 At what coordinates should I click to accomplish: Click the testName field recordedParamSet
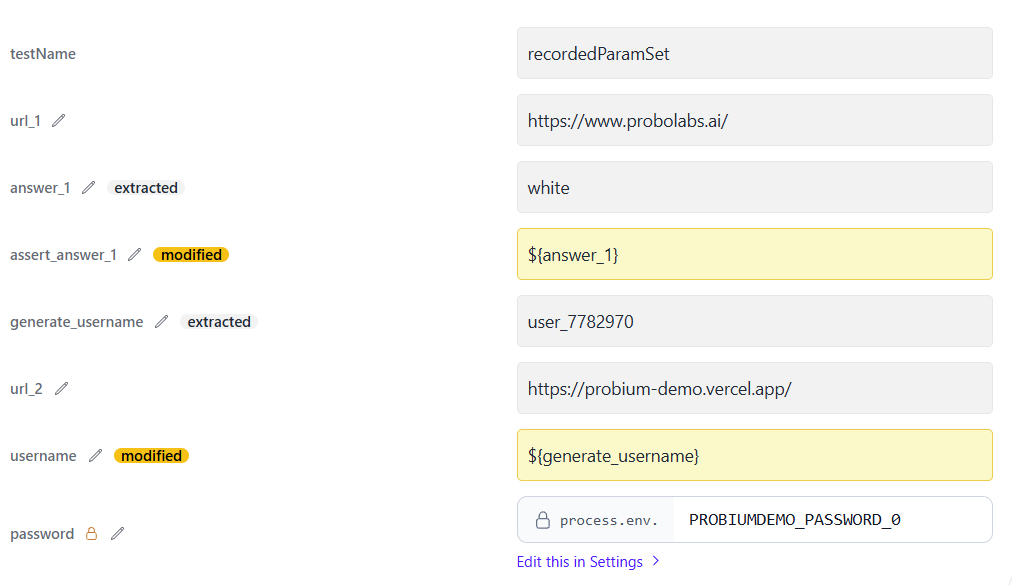pos(754,54)
